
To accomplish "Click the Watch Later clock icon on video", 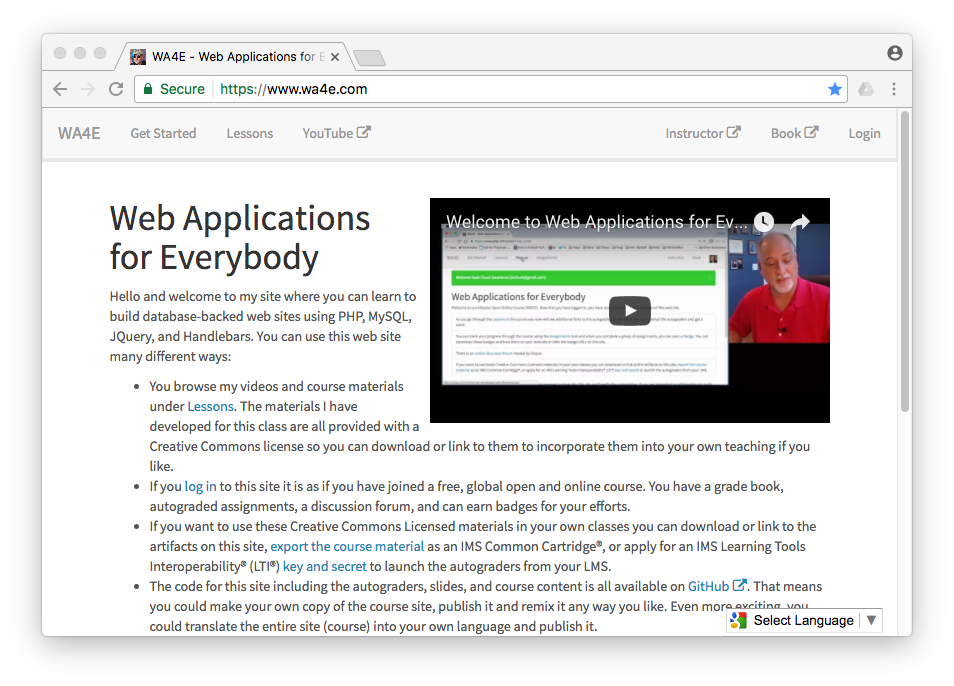I will point(764,222).
